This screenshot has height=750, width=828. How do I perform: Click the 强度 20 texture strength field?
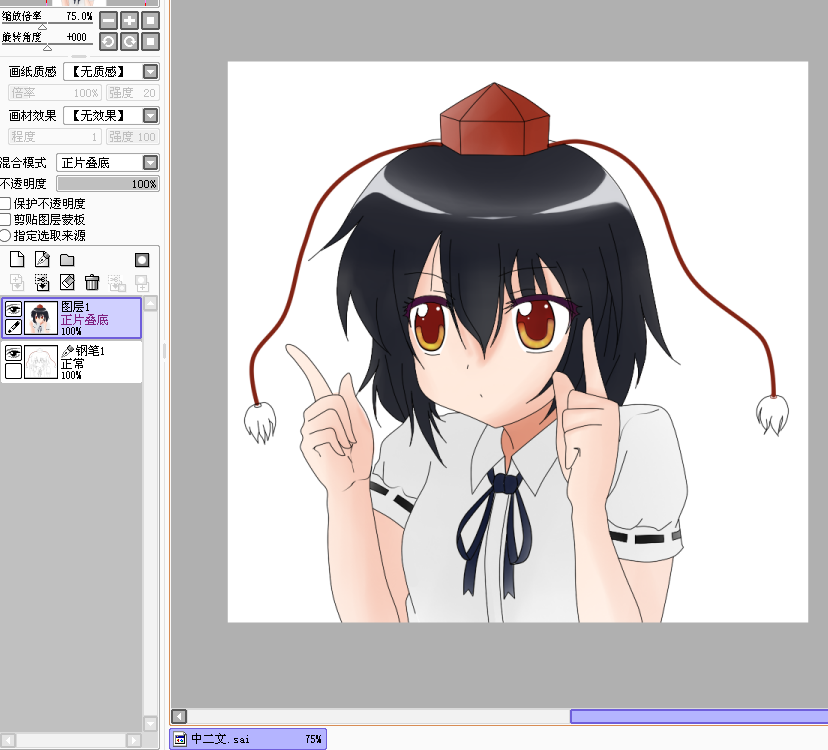132,93
